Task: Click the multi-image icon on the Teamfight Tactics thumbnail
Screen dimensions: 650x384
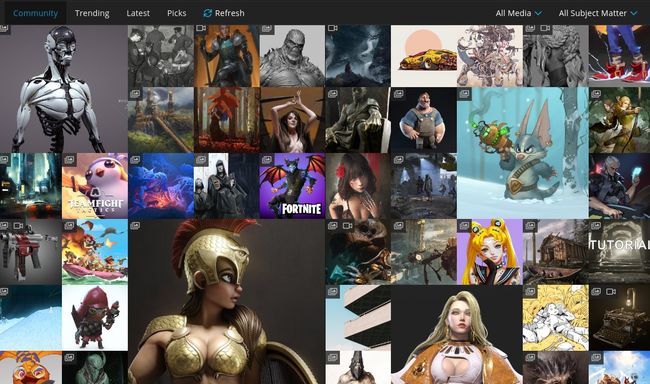Action: point(69,160)
